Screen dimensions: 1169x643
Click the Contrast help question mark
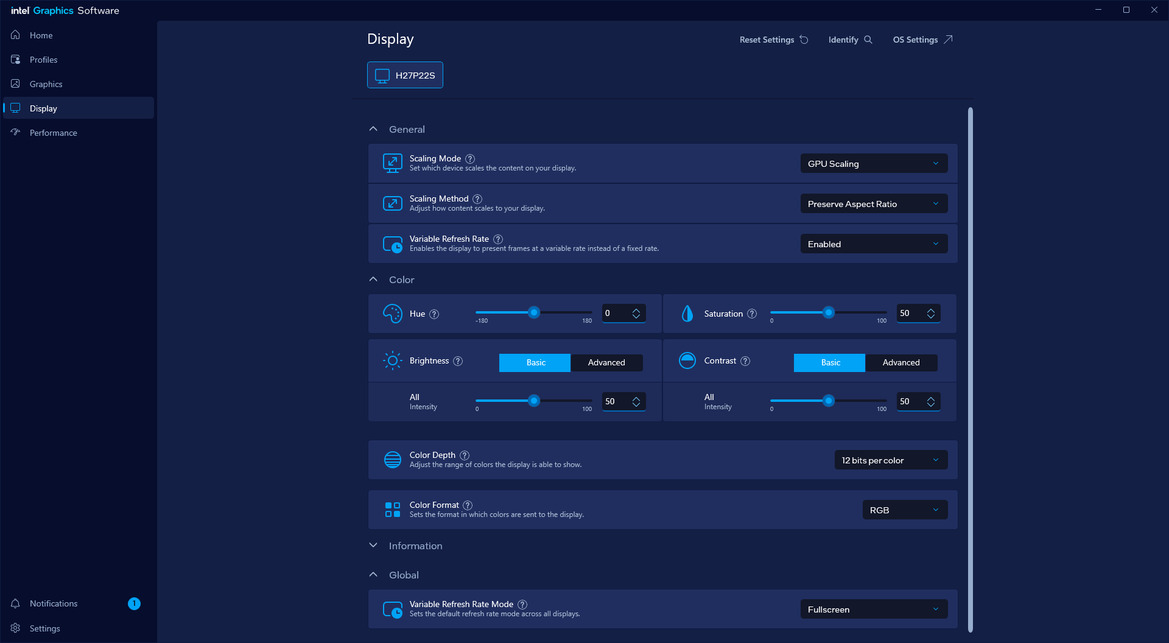(x=745, y=361)
